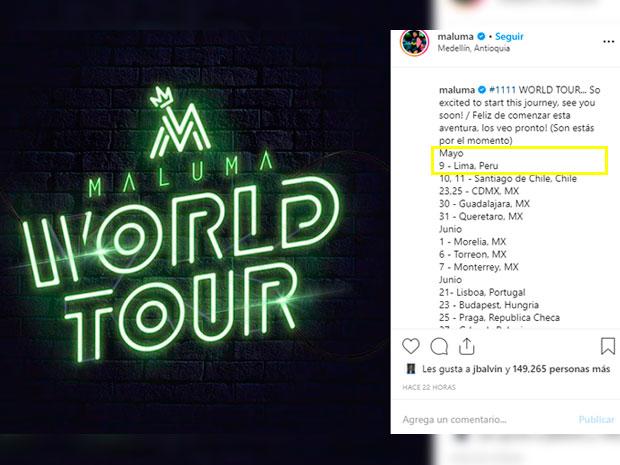Image resolution: width=620 pixels, height=465 pixels.
Task: Click the verified badge next to maluma header
Action: (481, 36)
